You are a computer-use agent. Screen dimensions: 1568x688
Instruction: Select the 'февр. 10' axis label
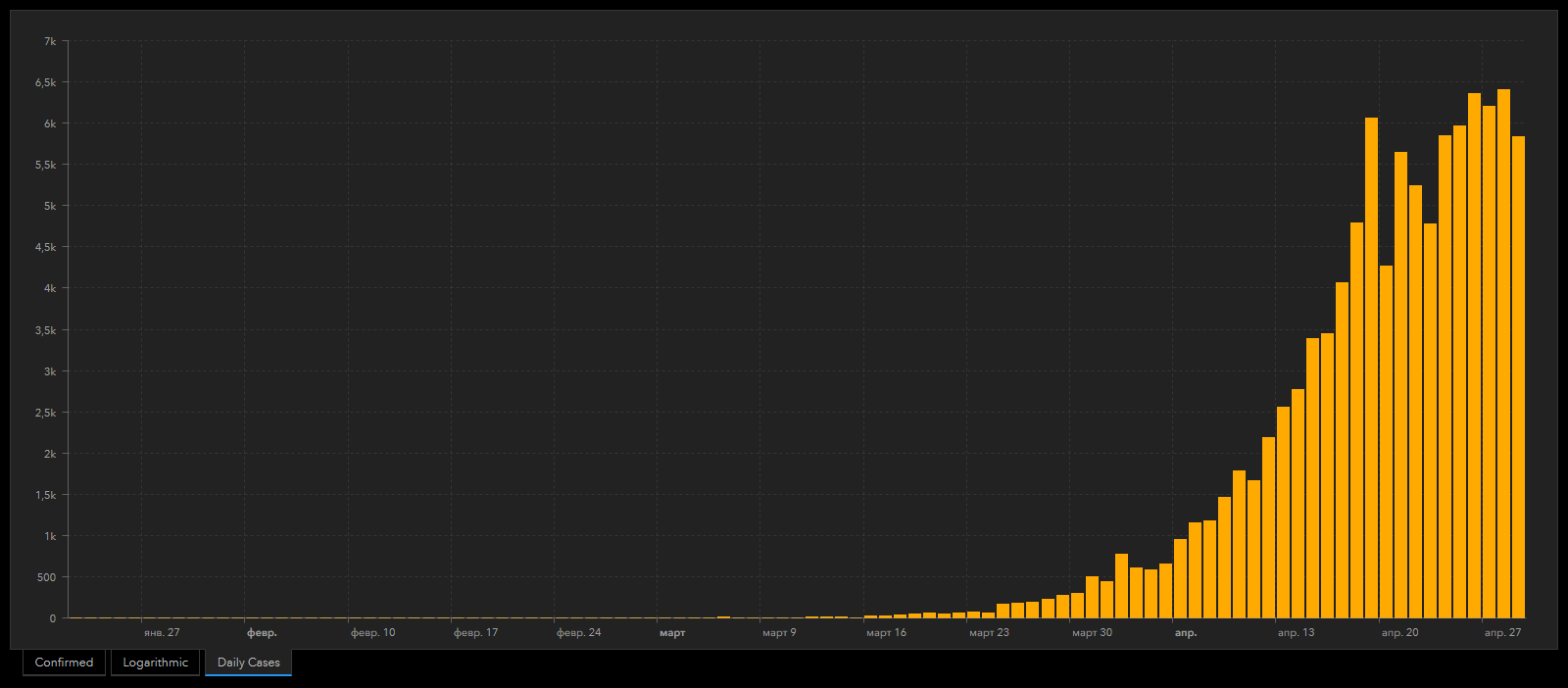pyautogui.click(x=372, y=633)
